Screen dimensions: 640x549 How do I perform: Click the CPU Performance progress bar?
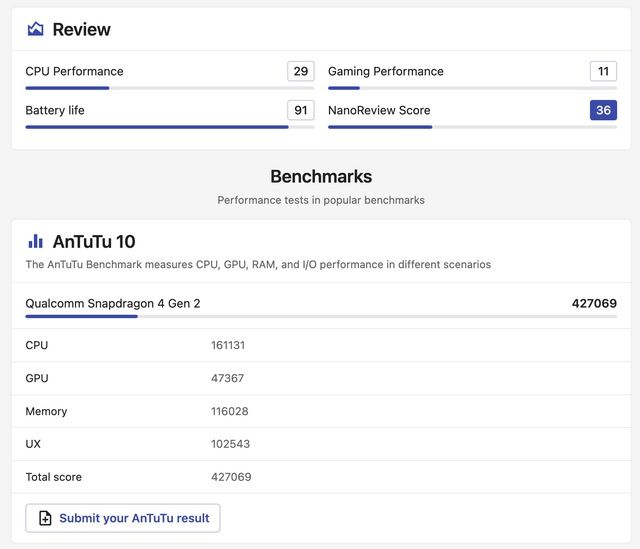[170, 88]
